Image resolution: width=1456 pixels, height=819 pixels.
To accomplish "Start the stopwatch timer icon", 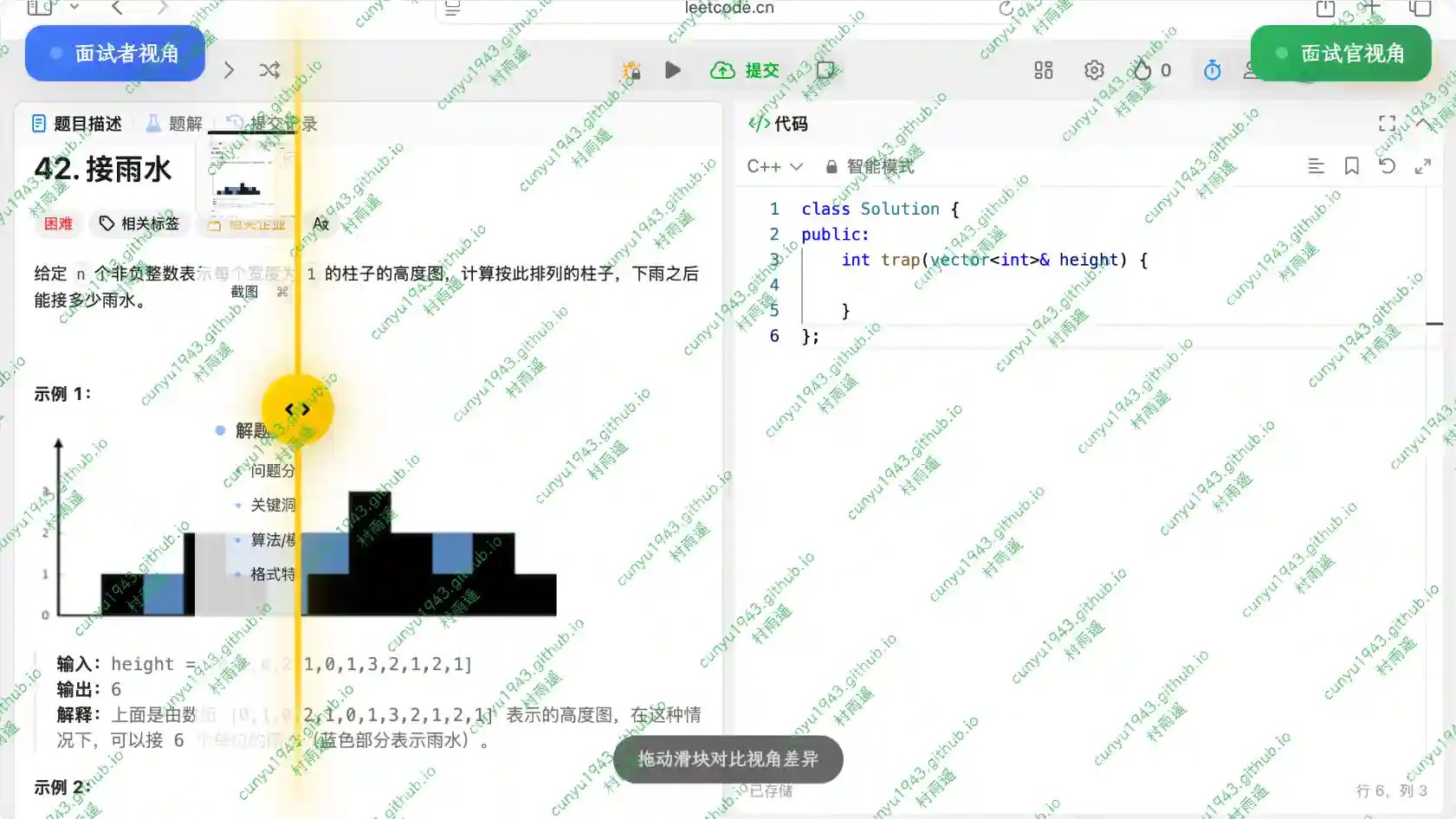I will [x=1213, y=70].
